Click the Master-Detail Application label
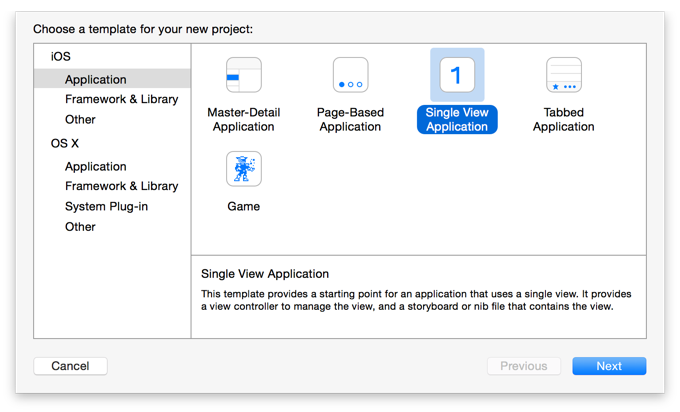This screenshot has height=412, width=680. coord(244,119)
